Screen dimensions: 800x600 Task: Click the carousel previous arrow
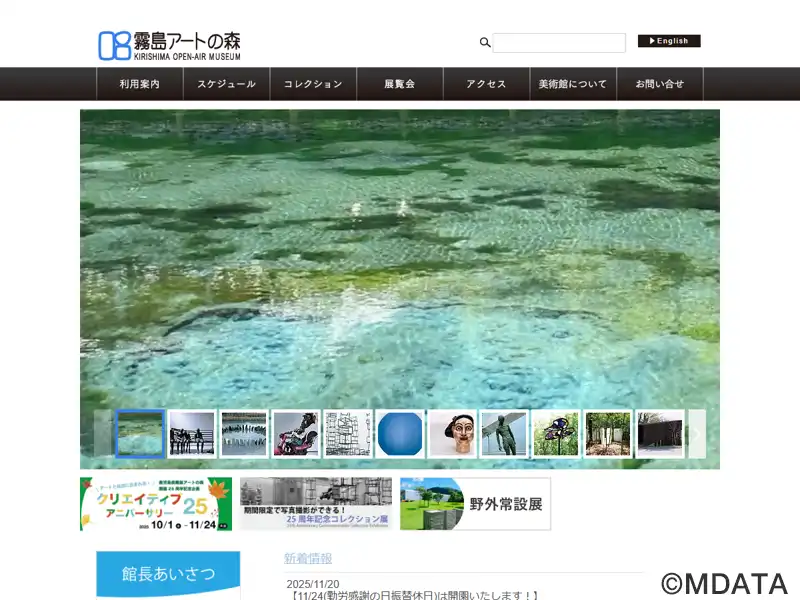(104, 434)
